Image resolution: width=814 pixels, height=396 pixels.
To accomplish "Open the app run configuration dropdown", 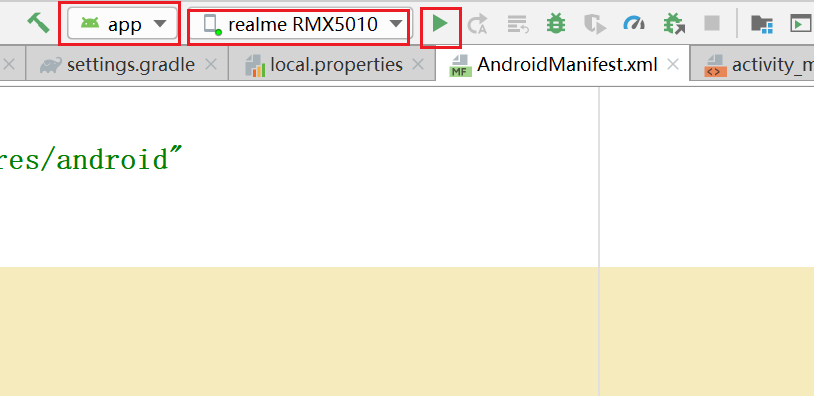I will pyautogui.click(x=123, y=24).
